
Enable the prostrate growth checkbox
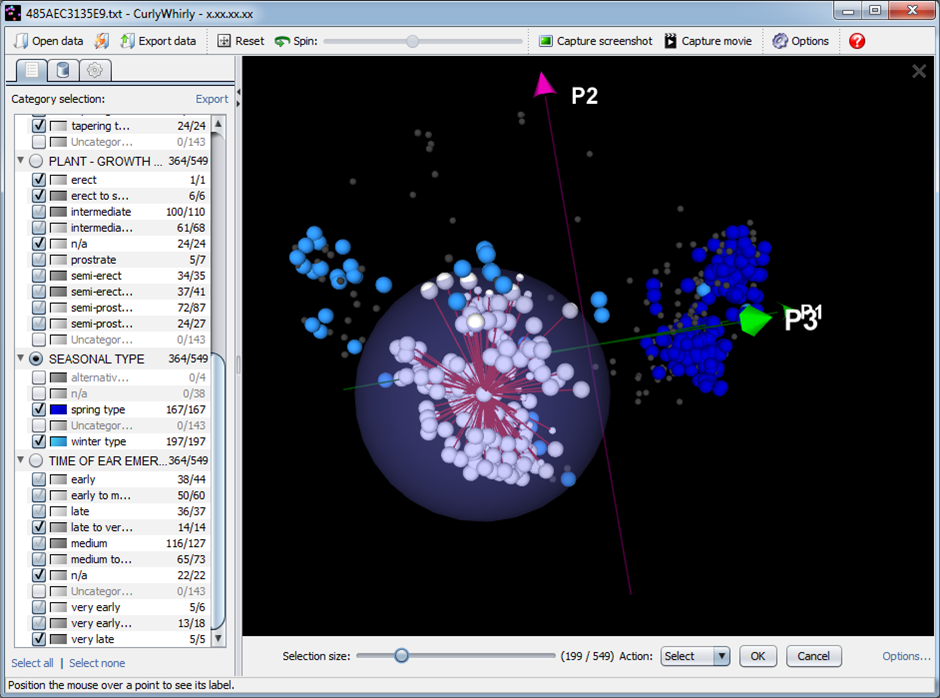pyautogui.click(x=39, y=260)
